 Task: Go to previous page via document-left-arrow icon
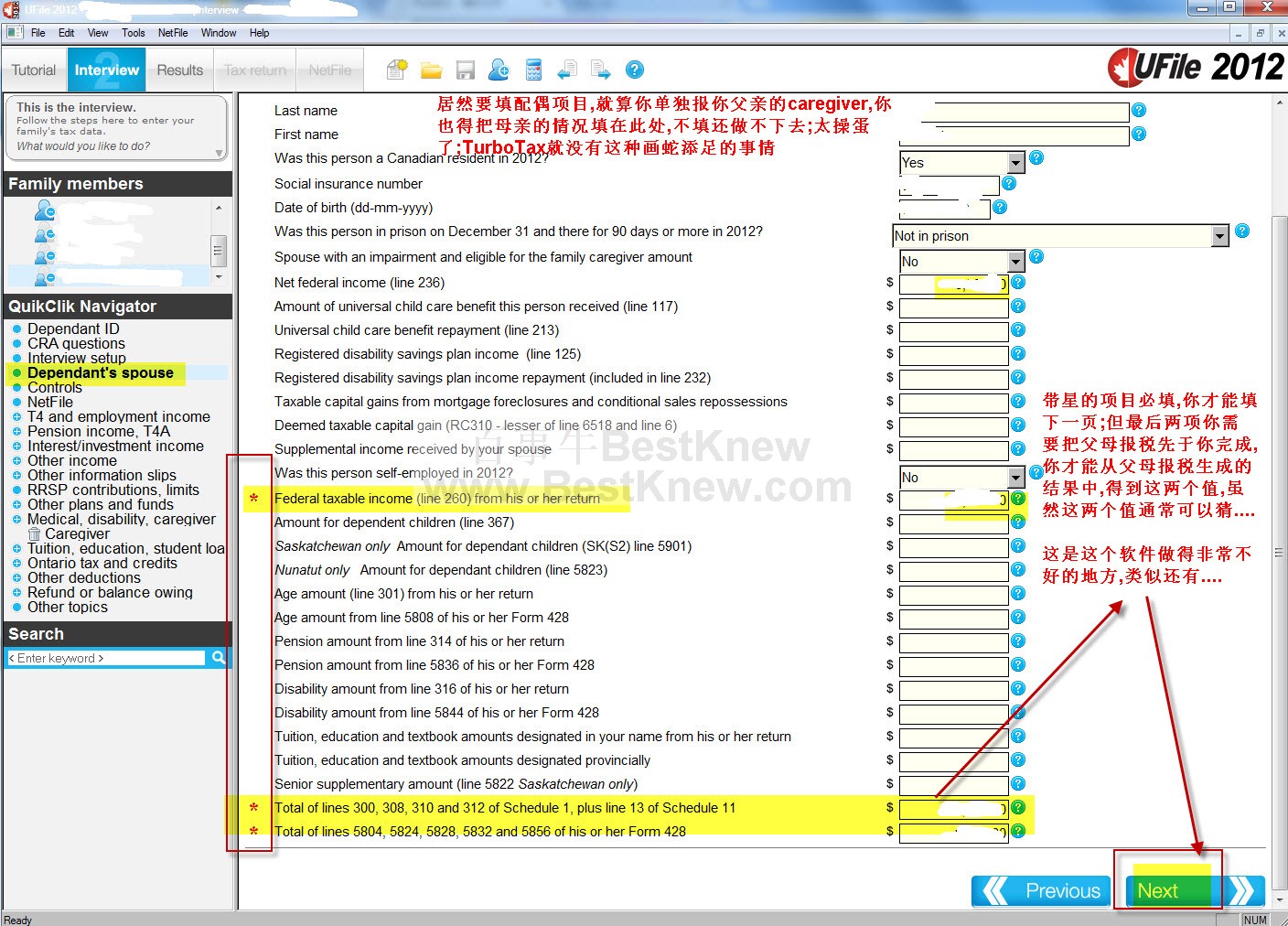[x=567, y=70]
